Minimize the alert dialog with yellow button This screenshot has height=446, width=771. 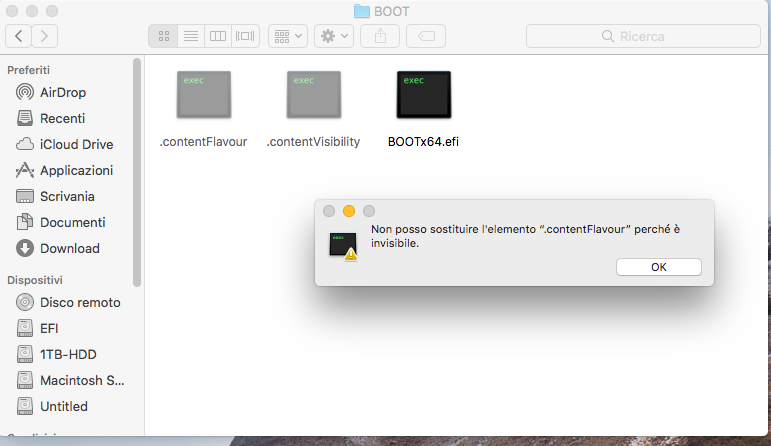[x=349, y=211]
